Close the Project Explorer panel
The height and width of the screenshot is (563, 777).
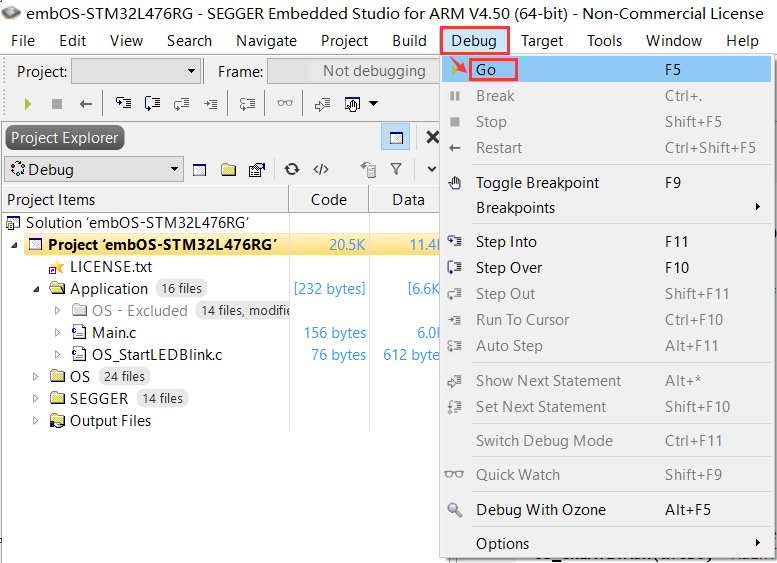coord(433,137)
